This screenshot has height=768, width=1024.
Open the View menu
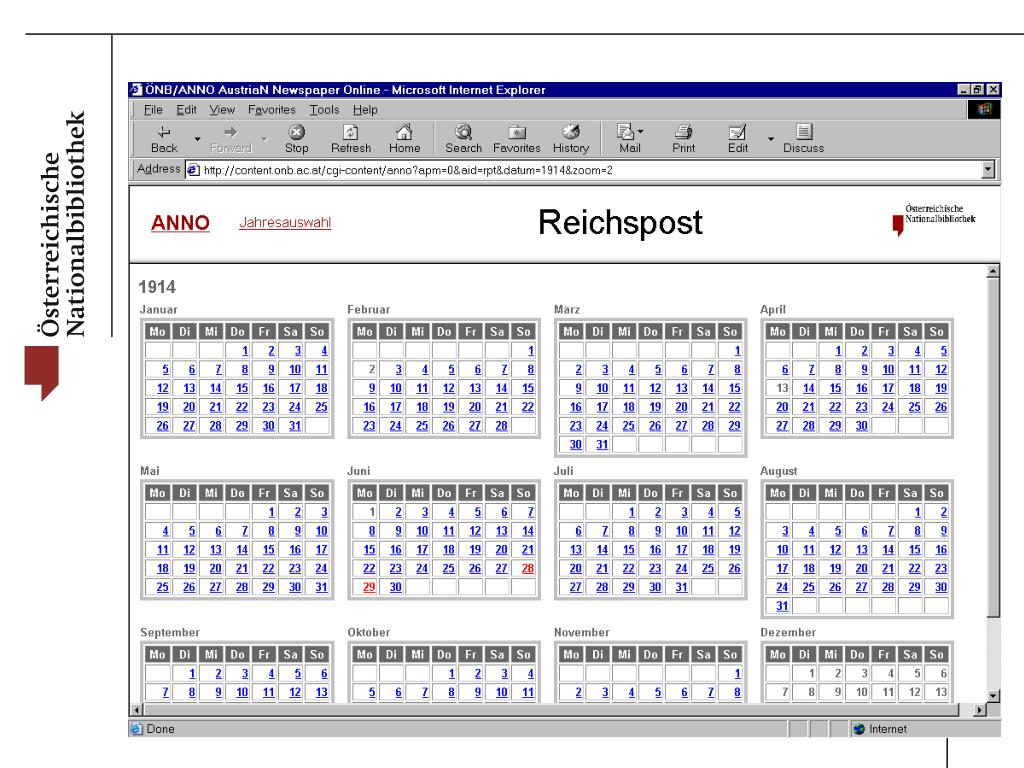pyautogui.click(x=222, y=110)
